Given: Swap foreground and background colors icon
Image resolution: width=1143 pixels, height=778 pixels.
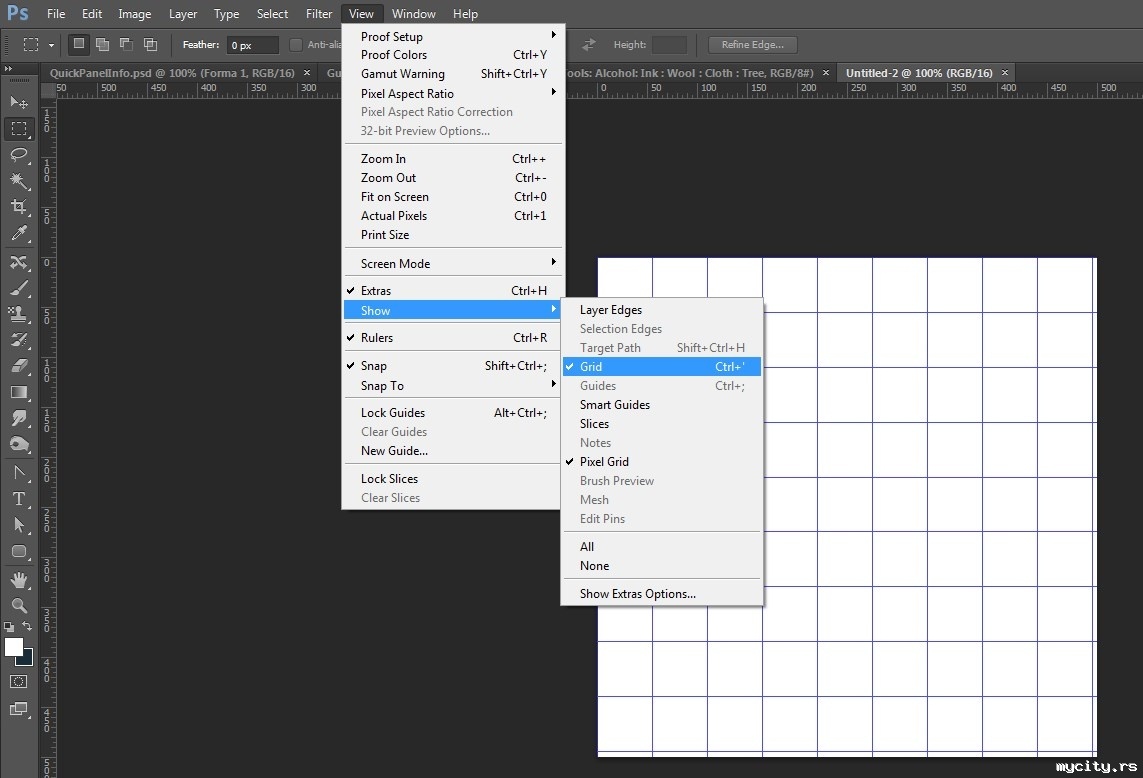Looking at the screenshot, I should 27,627.
